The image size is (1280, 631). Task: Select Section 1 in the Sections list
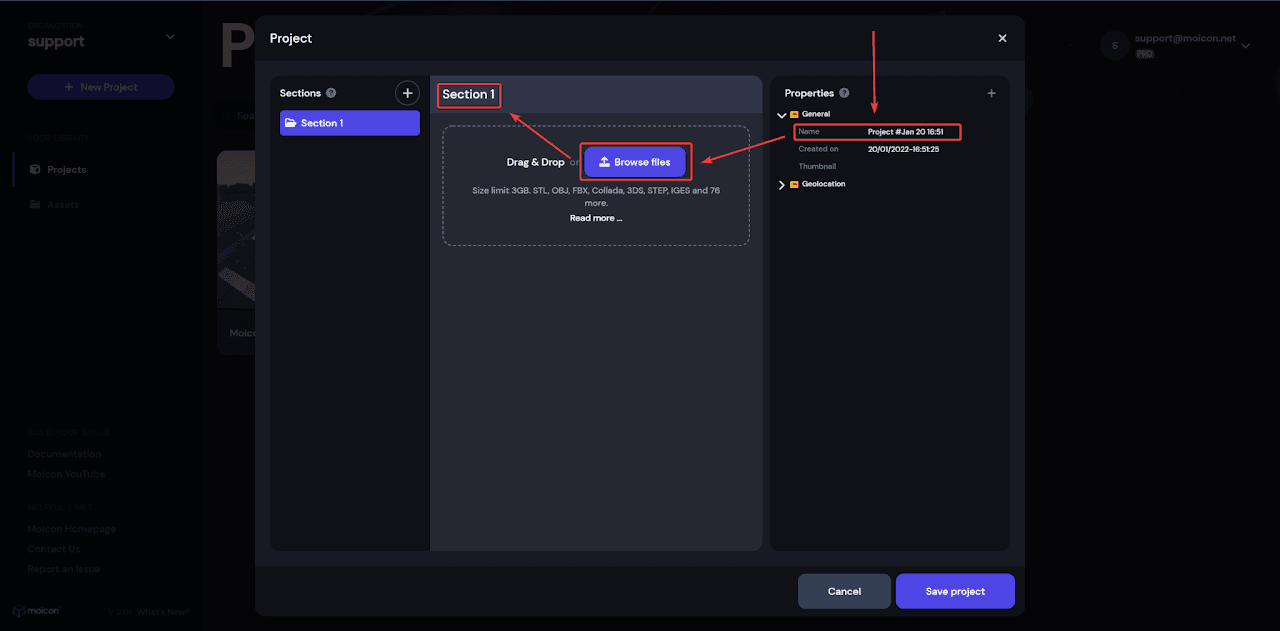tap(349, 123)
